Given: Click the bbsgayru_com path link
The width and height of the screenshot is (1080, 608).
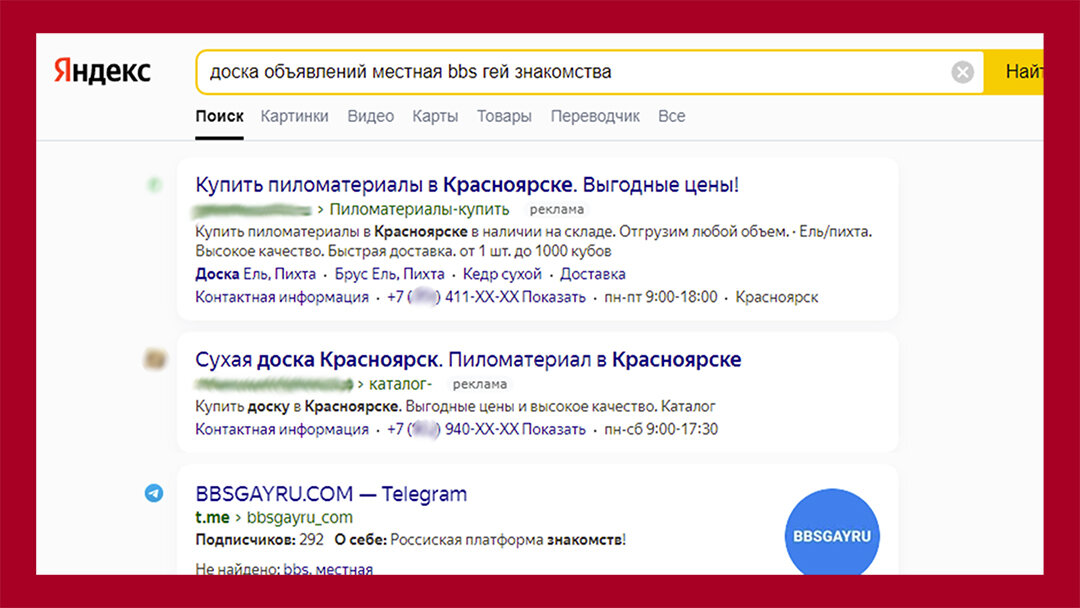Looking at the screenshot, I should (x=300, y=517).
